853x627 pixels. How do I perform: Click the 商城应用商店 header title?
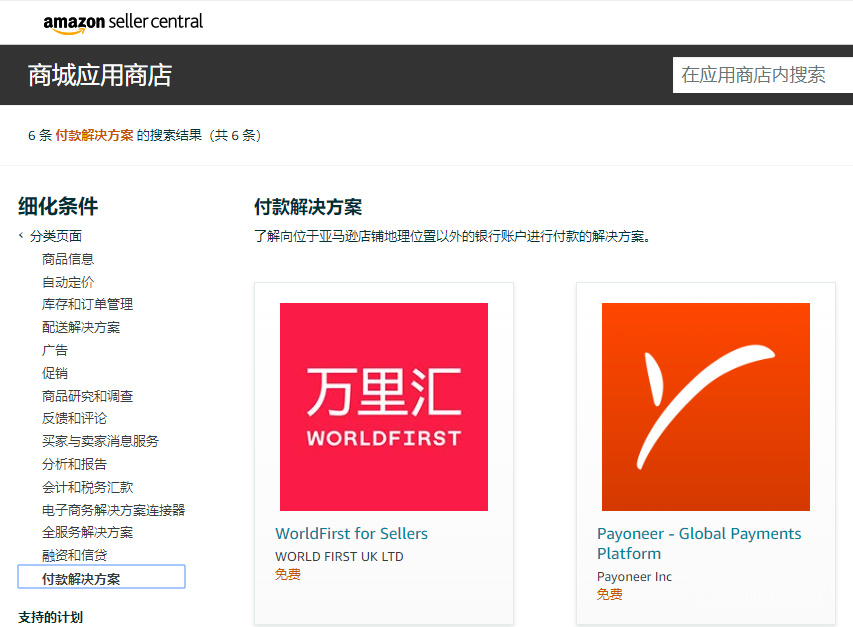click(x=100, y=75)
